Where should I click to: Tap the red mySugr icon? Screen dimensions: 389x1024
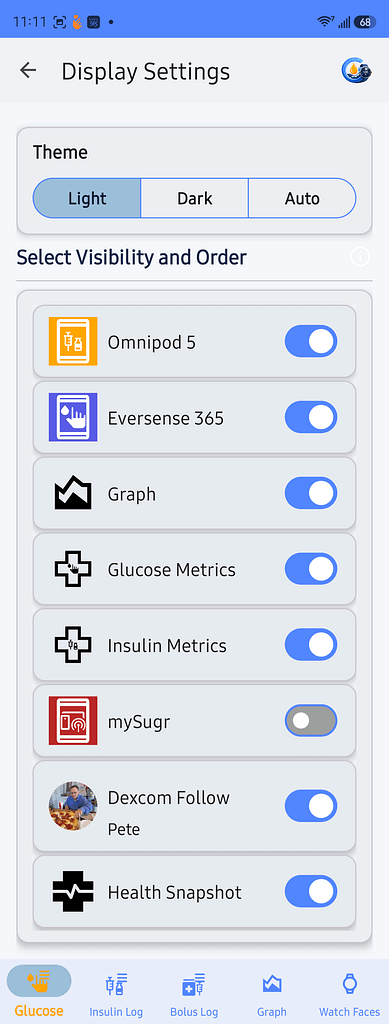pos(73,720)
